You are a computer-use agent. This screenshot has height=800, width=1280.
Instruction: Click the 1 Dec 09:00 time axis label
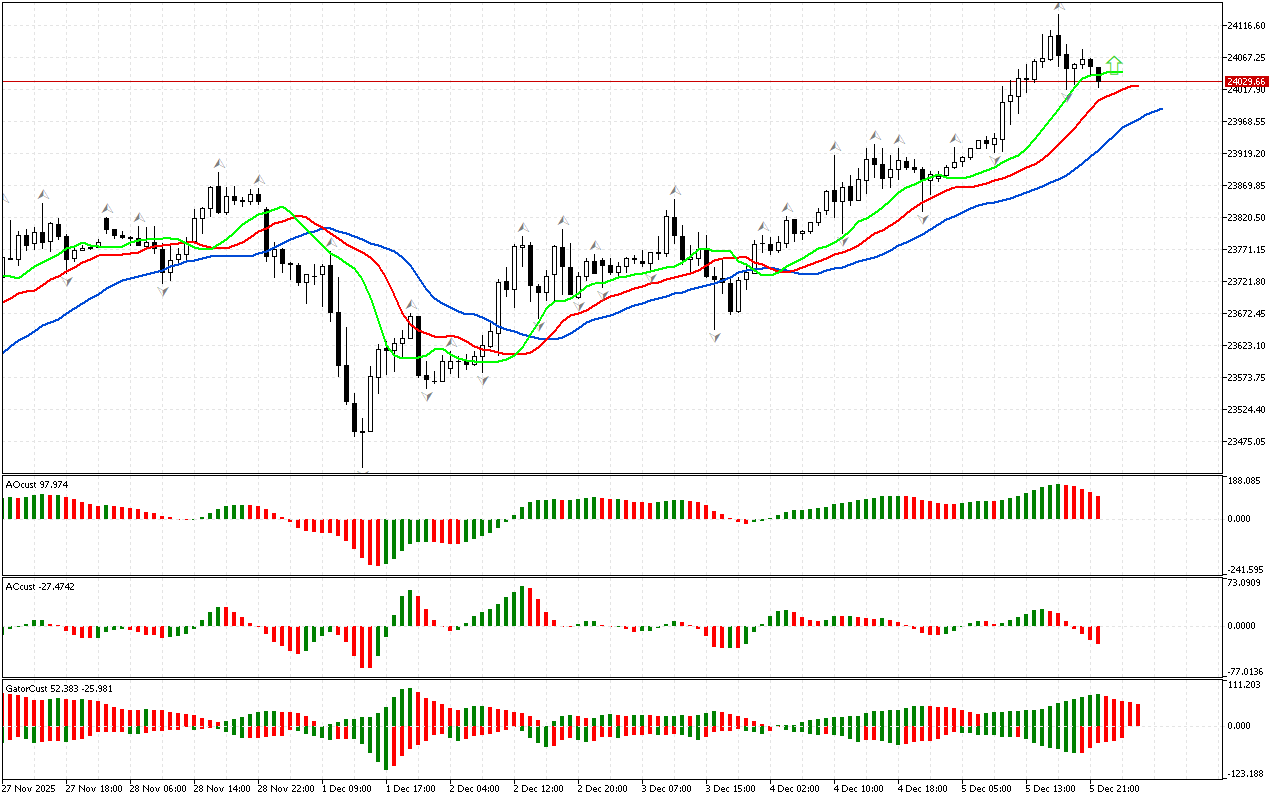coord(346,789)
